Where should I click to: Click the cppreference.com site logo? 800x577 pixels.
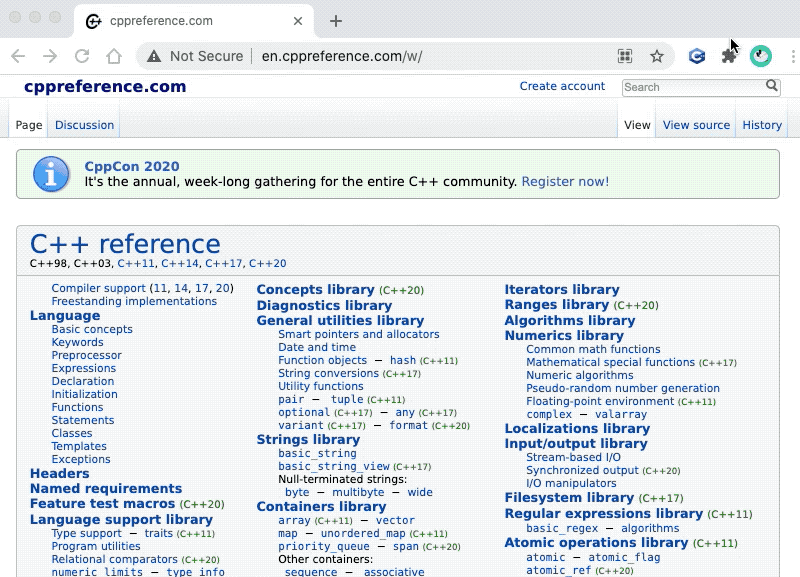(x=105, y=86)
